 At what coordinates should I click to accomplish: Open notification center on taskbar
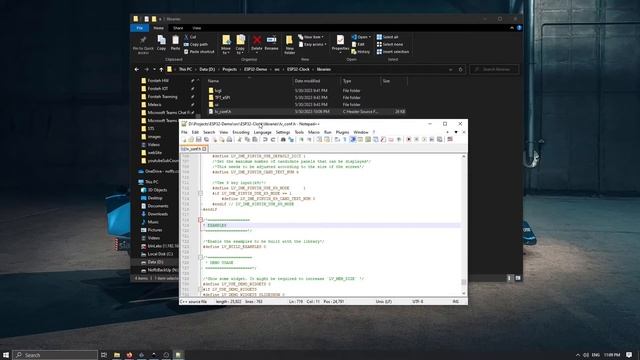point(629,355)
